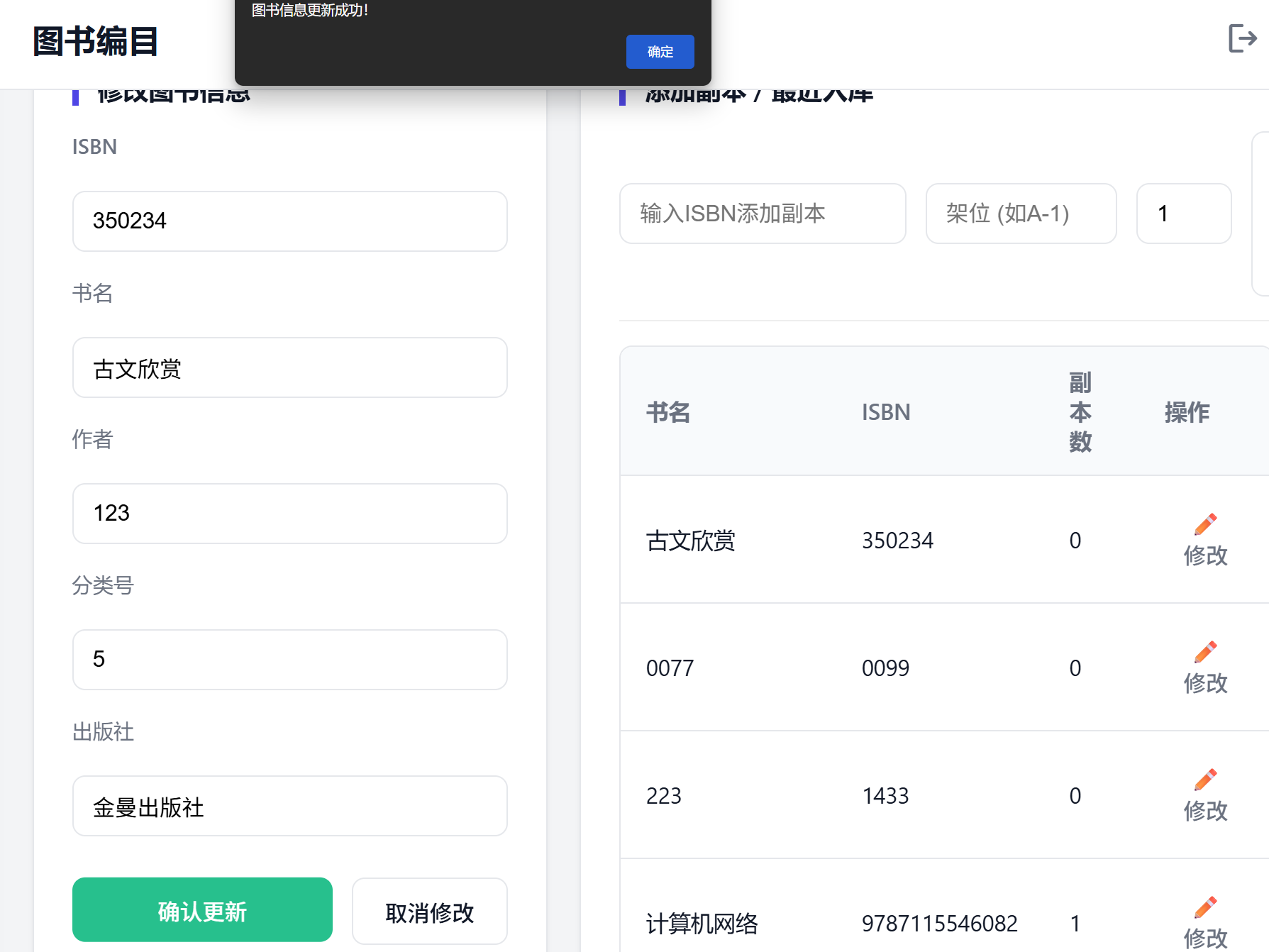Viewport: 1269px width, 952px height.
Task: Click pencil edit icon for 计算机网络
Action: click(1205, 907)
